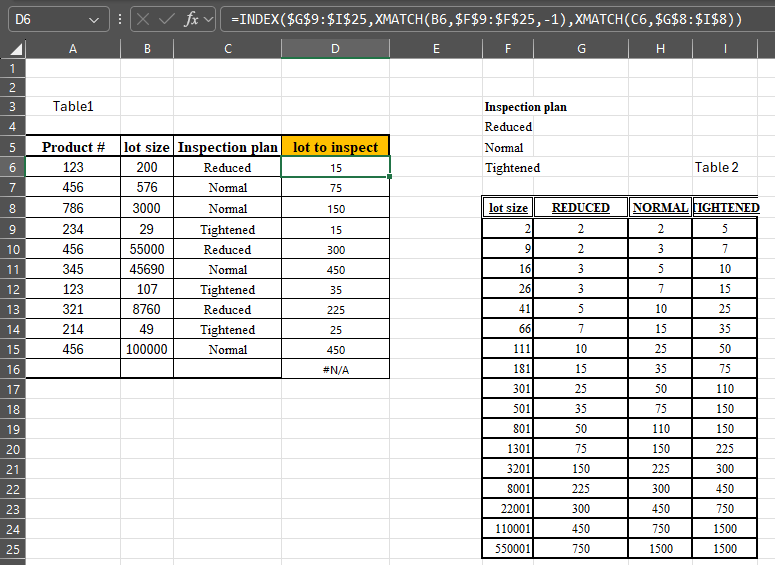Screen dimensions: 775x565
Task: Select product number 234
Action: (73, 229)
